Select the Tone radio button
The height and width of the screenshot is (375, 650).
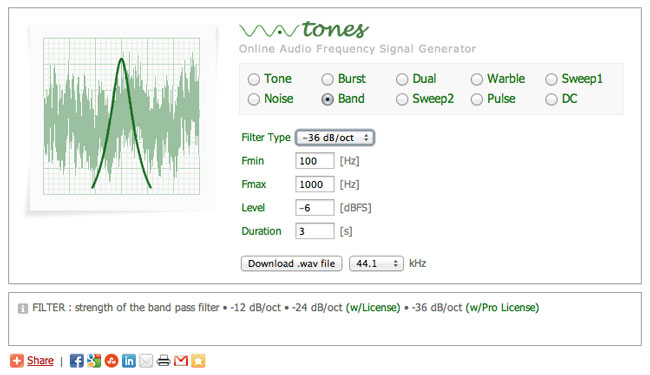click(x=254, y=79)
